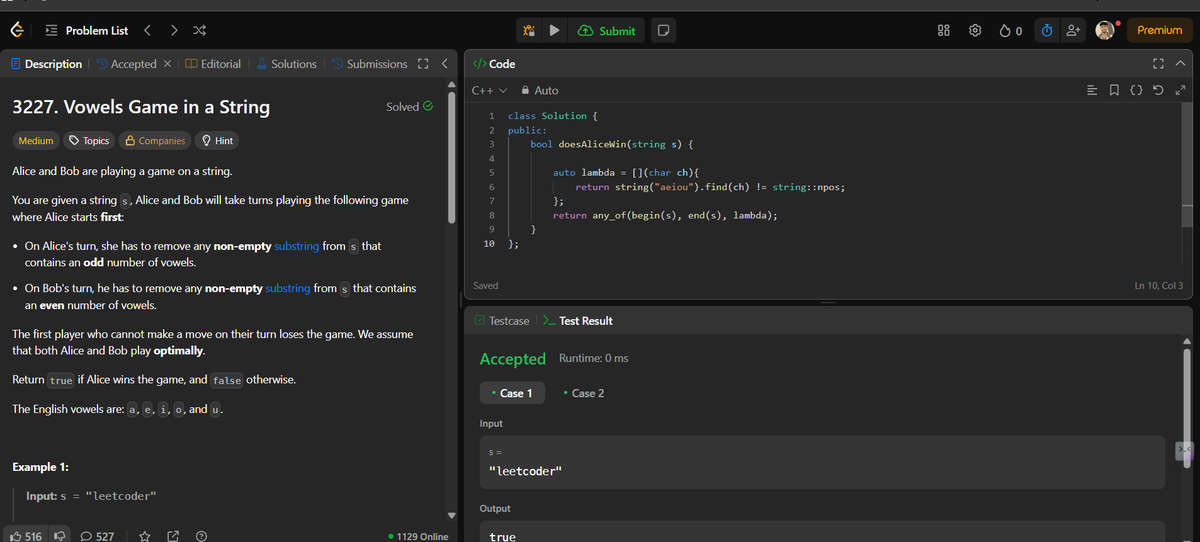Pick a random problem with shuffle icon

(x=199, y=30)
